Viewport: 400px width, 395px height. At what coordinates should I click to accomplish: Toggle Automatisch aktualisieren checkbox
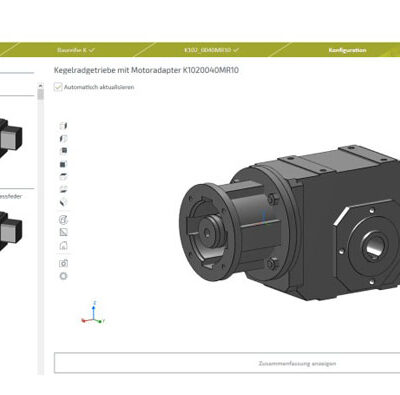pyautogui.click(x=58, y=87)
